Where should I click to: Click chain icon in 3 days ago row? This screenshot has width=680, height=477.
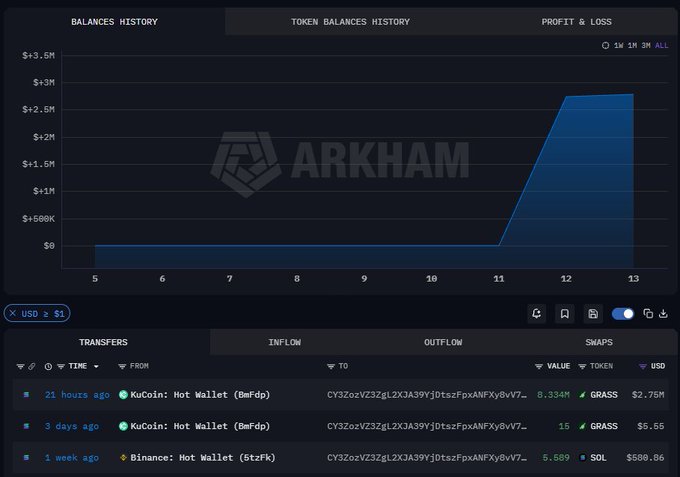tap(26, 426)
